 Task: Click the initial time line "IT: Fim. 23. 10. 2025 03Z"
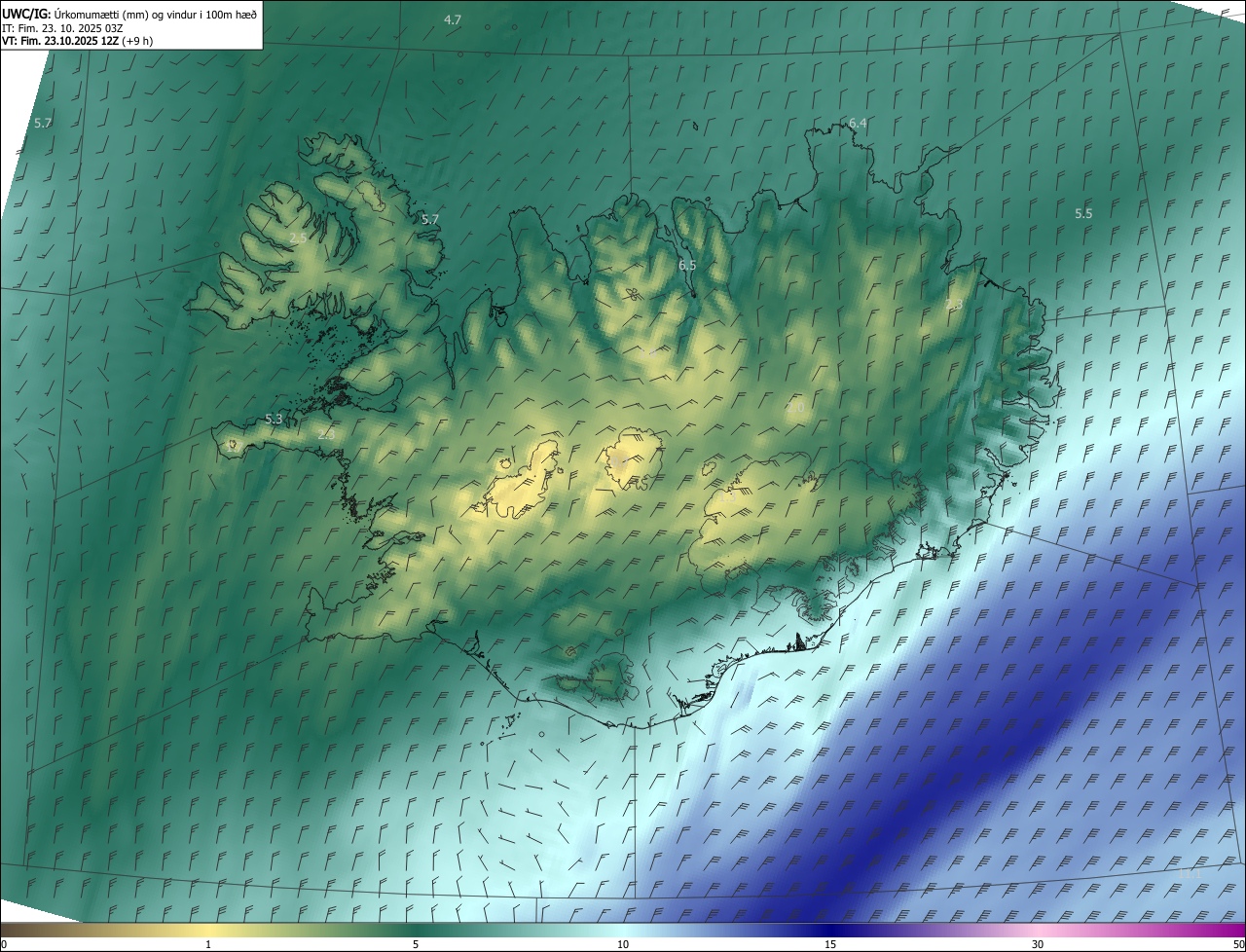62,28
